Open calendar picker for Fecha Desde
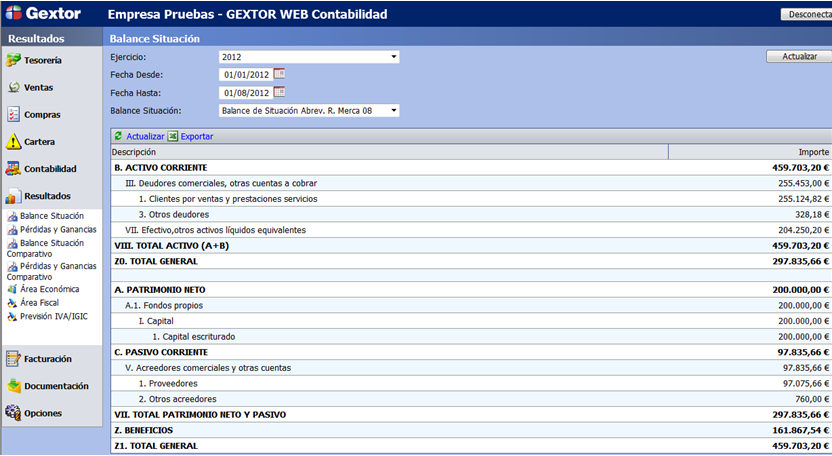 tap(279, 74)
